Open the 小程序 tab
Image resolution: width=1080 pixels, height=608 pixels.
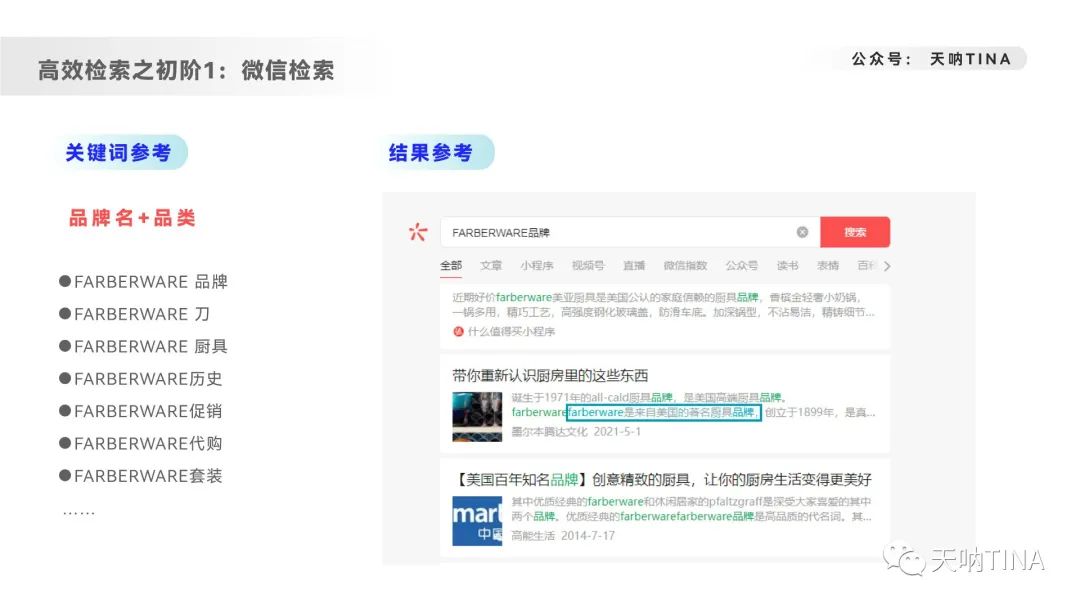[x=538, y=265]
